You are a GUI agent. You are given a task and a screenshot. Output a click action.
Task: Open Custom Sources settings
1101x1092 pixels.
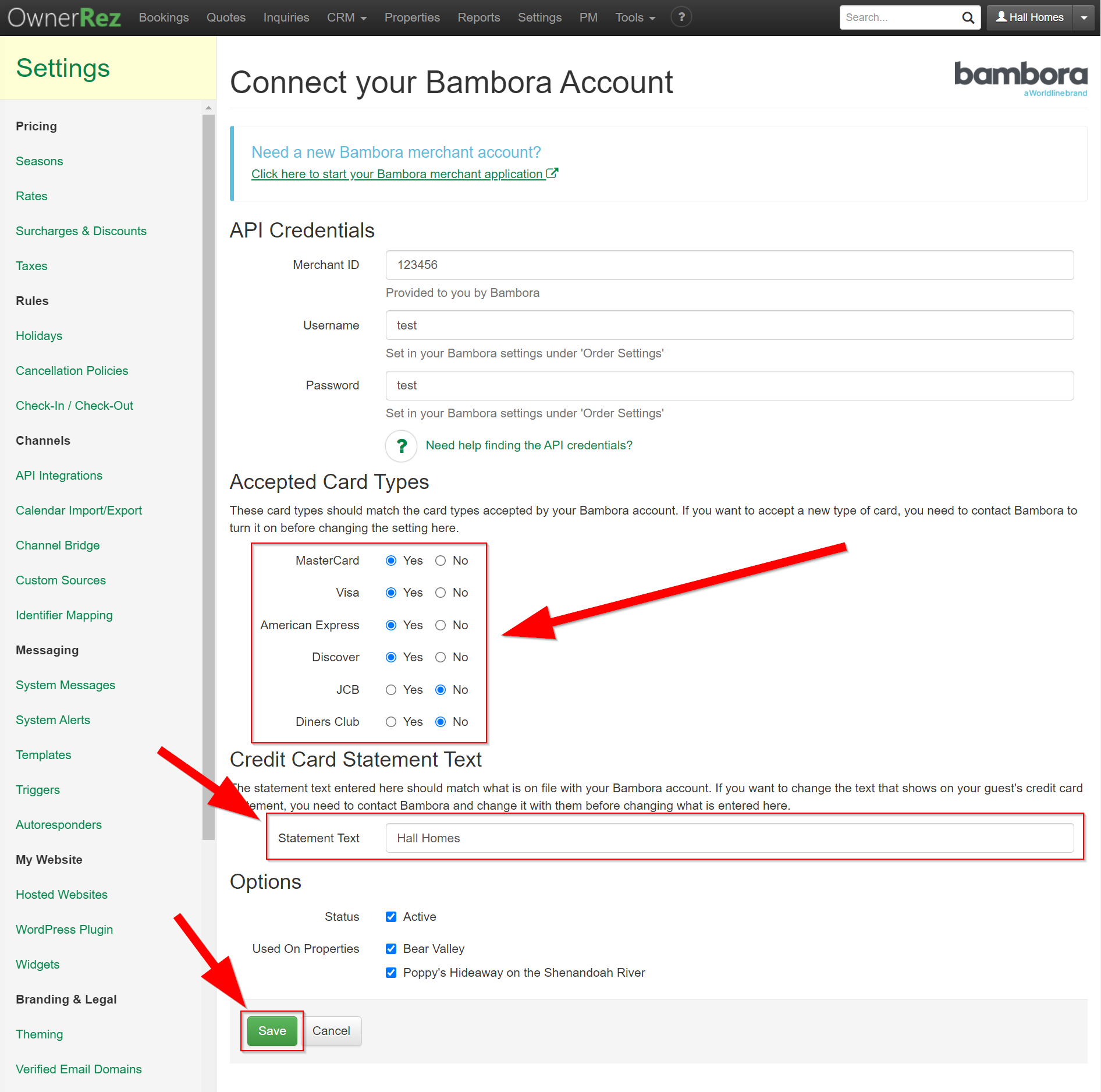click(x=61, y=580)
